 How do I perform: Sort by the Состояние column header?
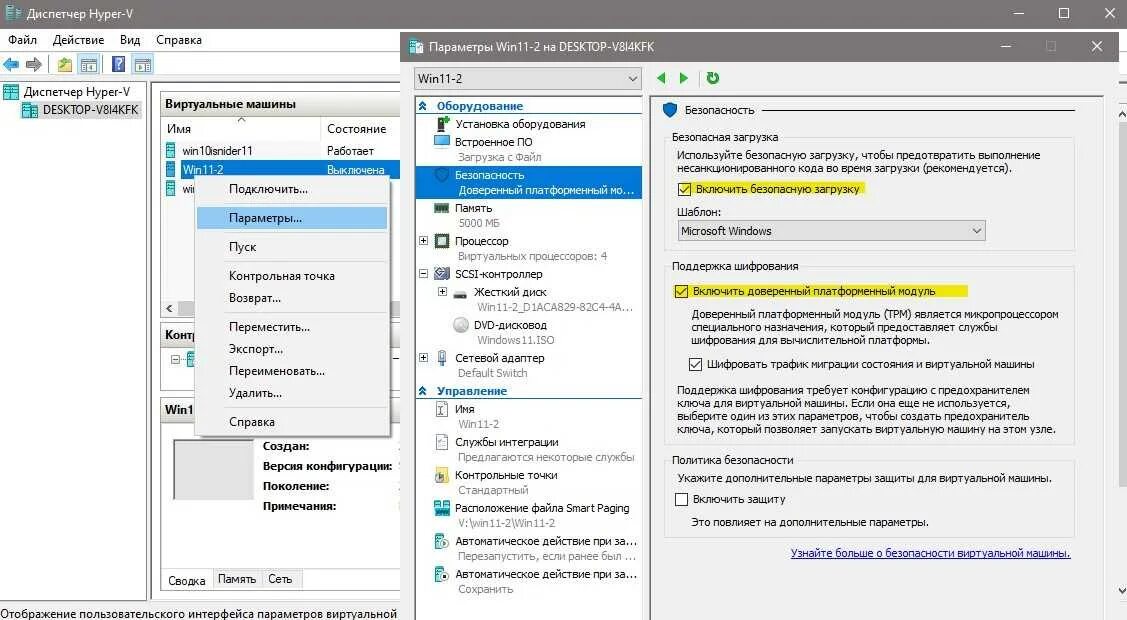(x=360, y=129)
